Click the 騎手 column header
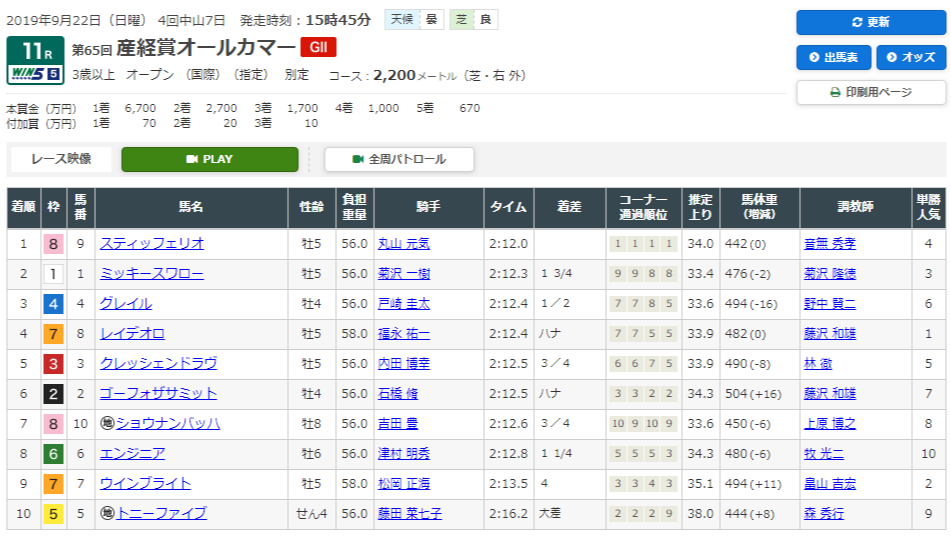Screen dimensions: 951x537 (x=428, y=208)
